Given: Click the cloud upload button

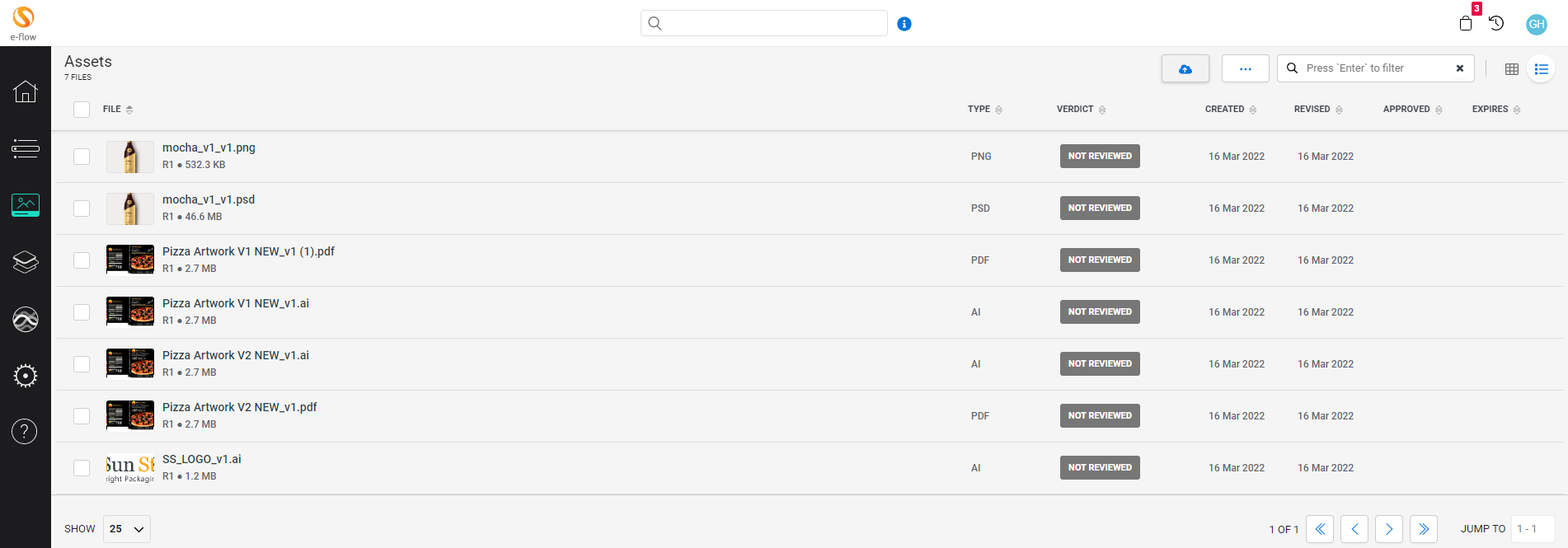Looking at the screenshot, I should 1185,69.
